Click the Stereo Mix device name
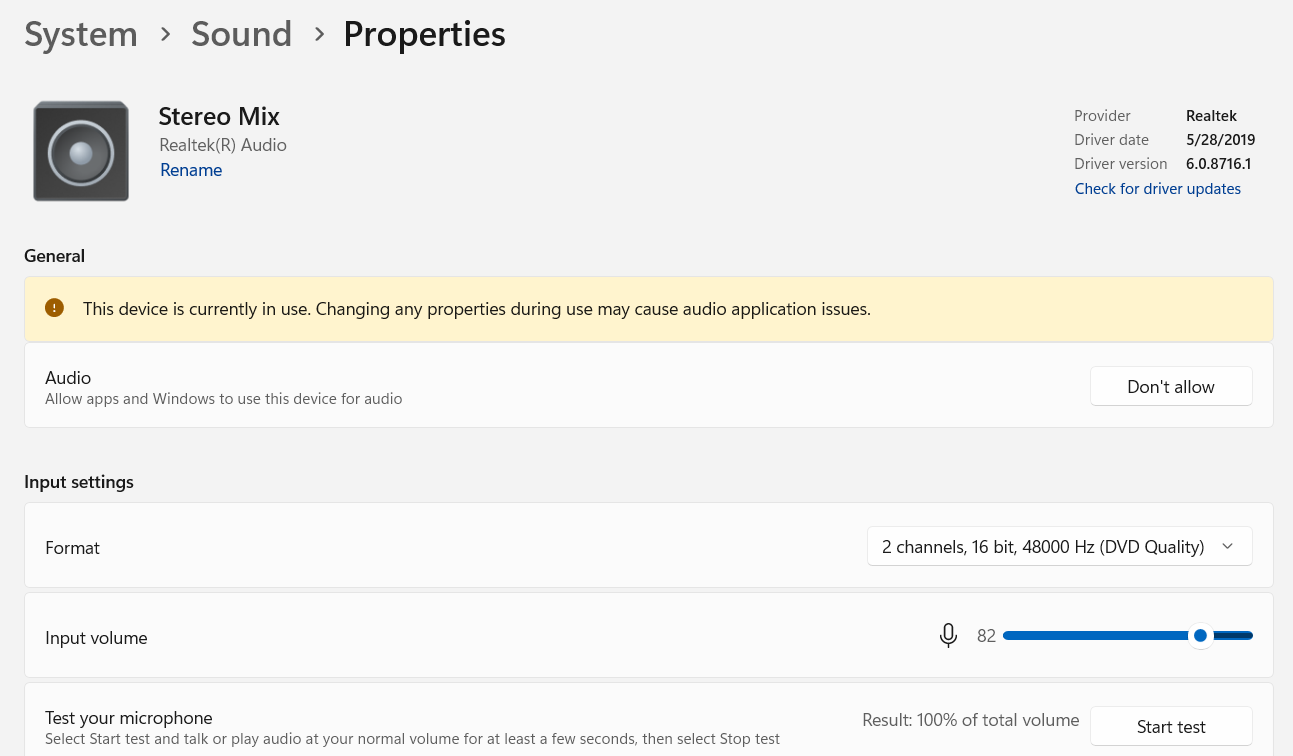The height and width of the screenshot is (756, 1293). coord(219,116)
